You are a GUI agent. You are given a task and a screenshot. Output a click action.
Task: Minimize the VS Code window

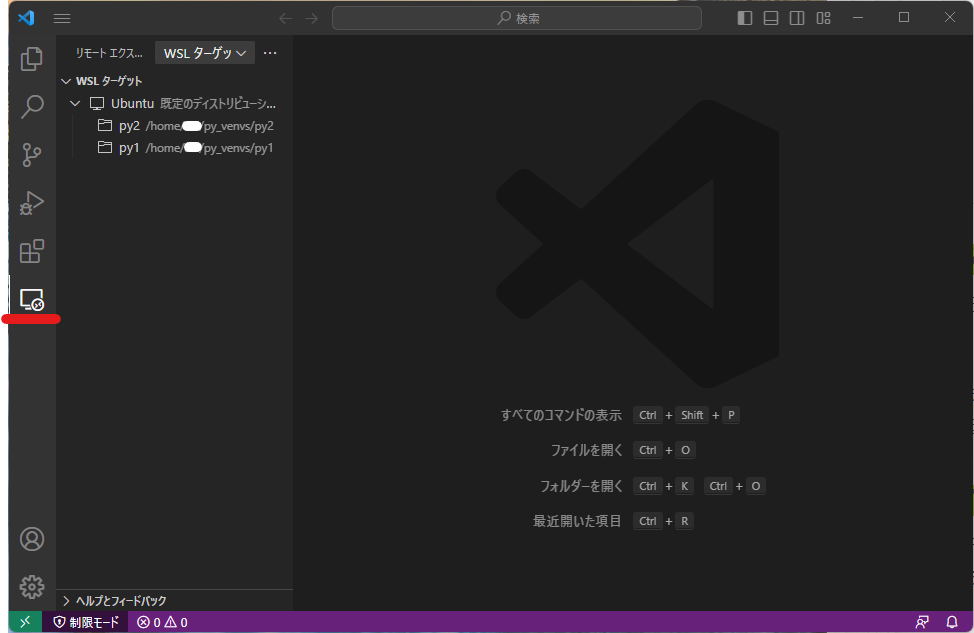click(858, 17)
